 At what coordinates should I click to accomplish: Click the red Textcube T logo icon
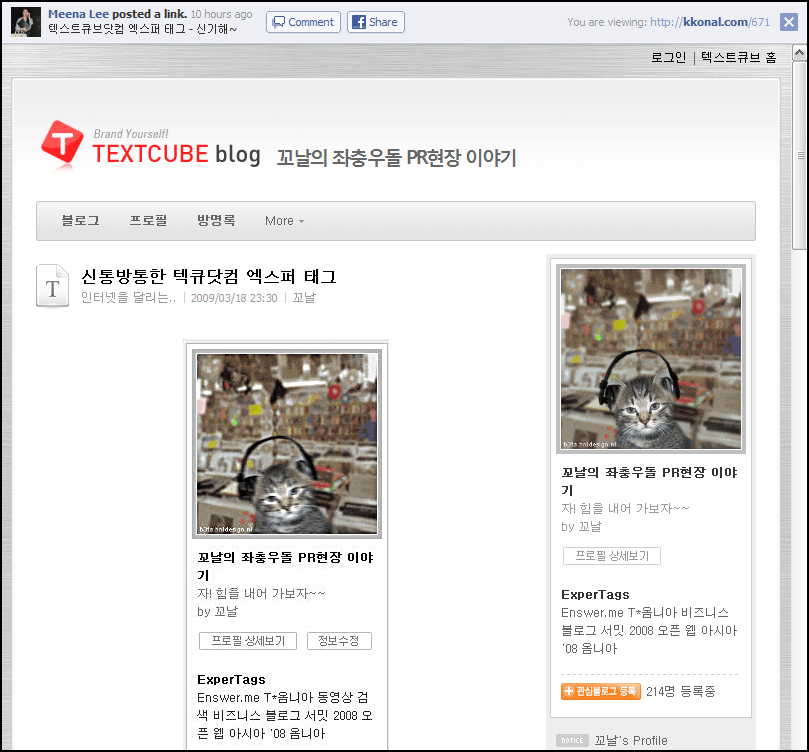coord(62,143)
